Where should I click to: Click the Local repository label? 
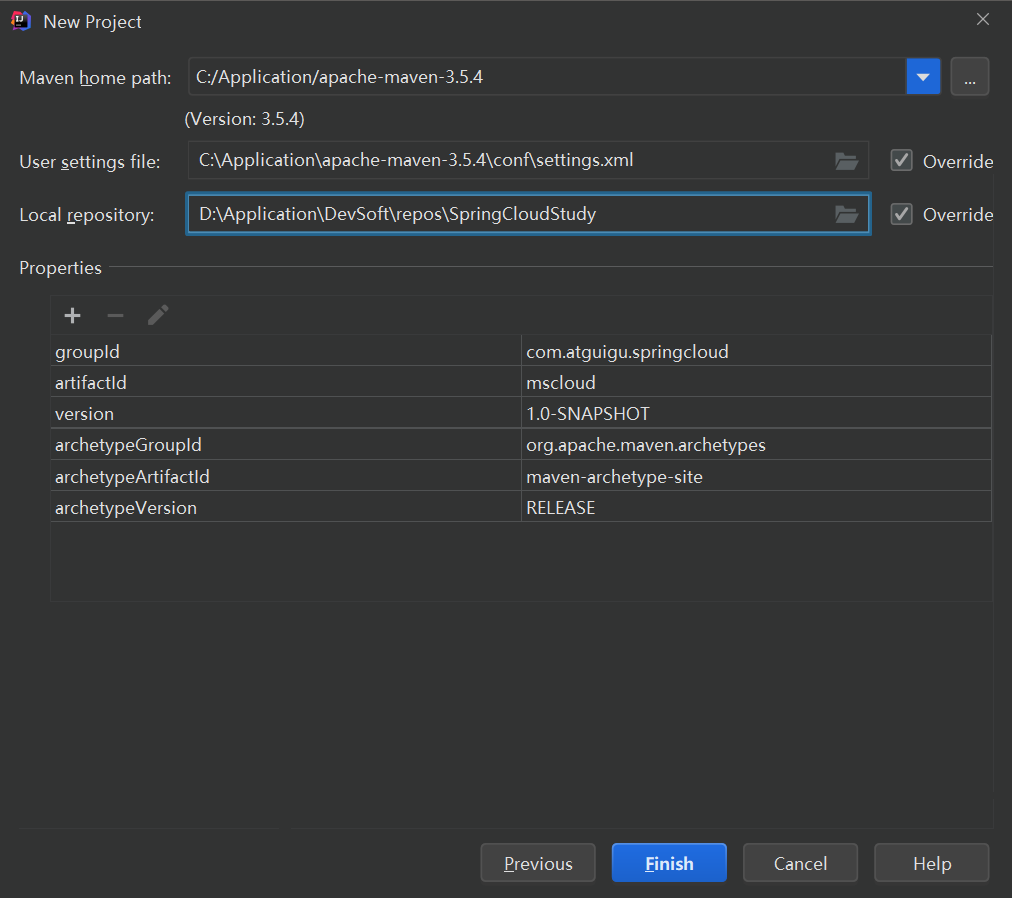coord(86,215)
